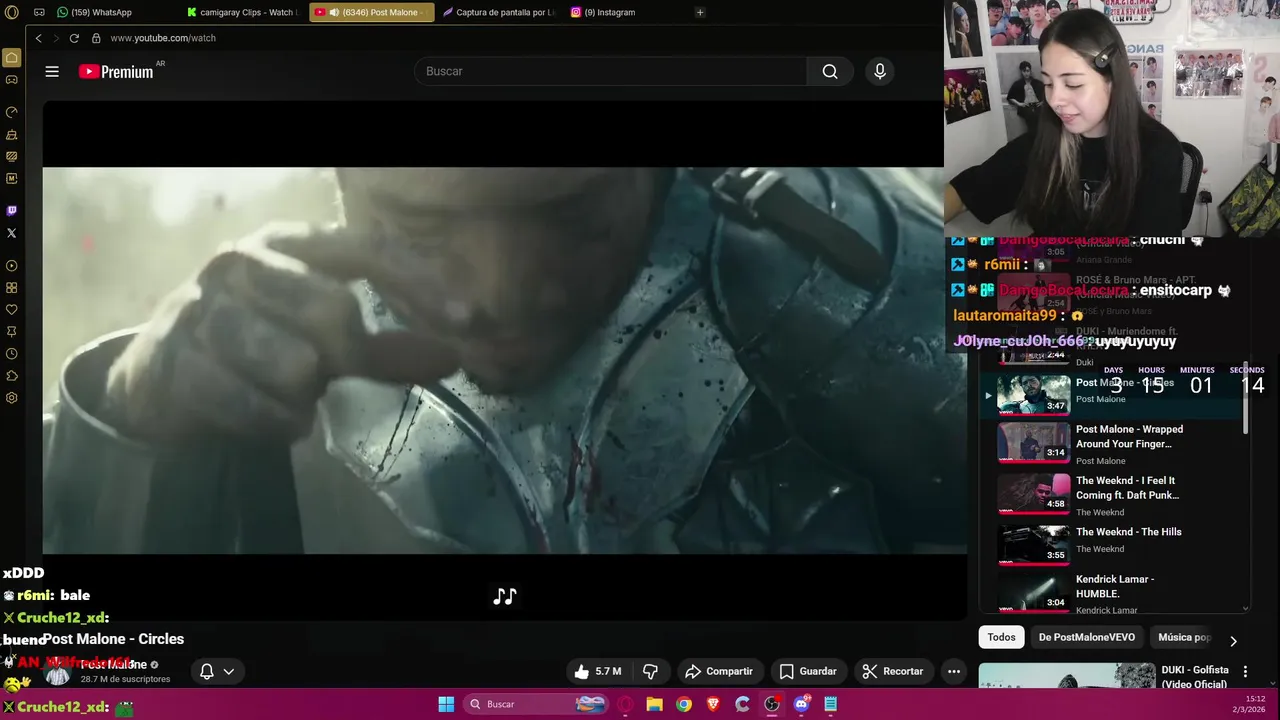Switch to the Instagram browser tab
Image resolution: width=1280 pixels, height=720 pixels.
coord(625,12)
